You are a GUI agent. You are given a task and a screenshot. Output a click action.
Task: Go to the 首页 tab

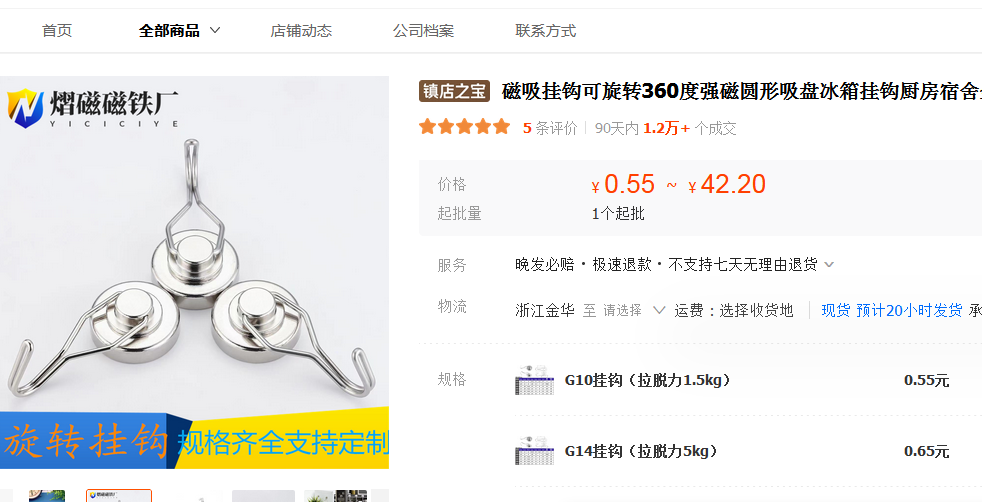[57, 31]
